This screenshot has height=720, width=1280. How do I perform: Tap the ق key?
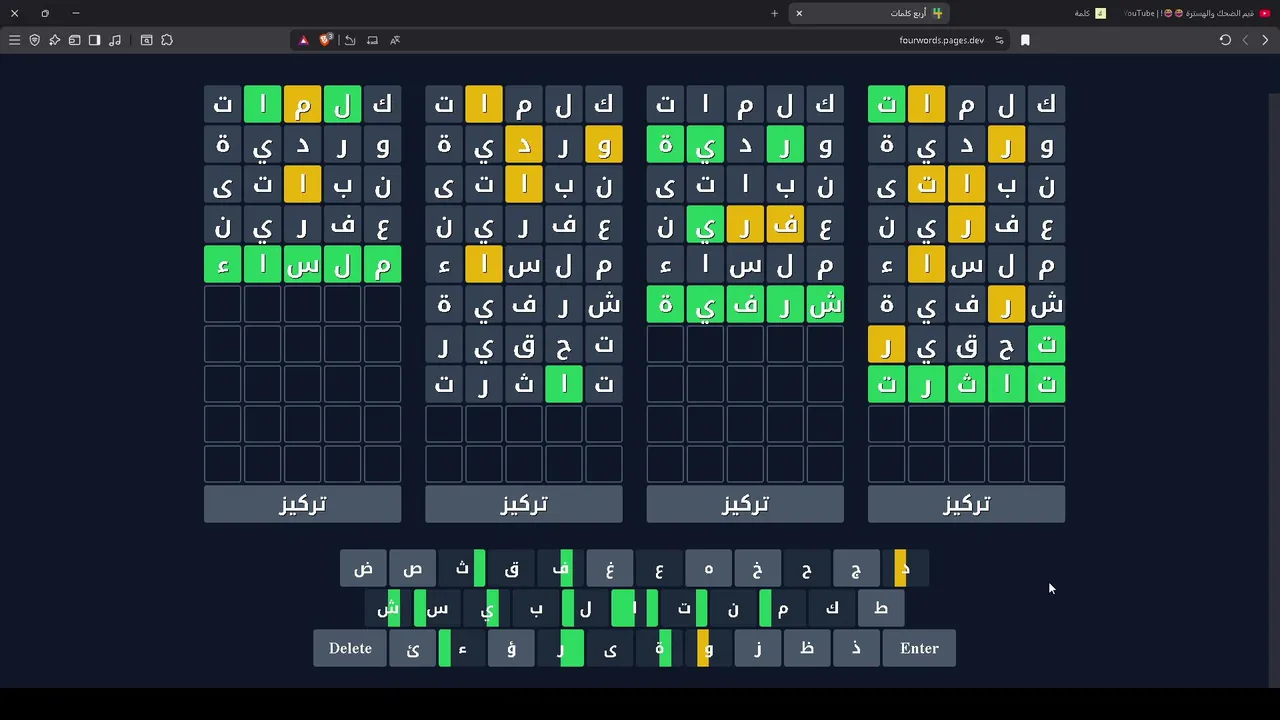[511, 568]
